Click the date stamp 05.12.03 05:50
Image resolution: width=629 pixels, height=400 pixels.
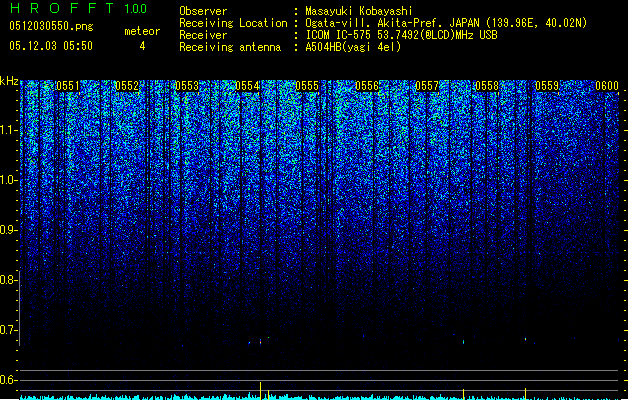point(51,46)
